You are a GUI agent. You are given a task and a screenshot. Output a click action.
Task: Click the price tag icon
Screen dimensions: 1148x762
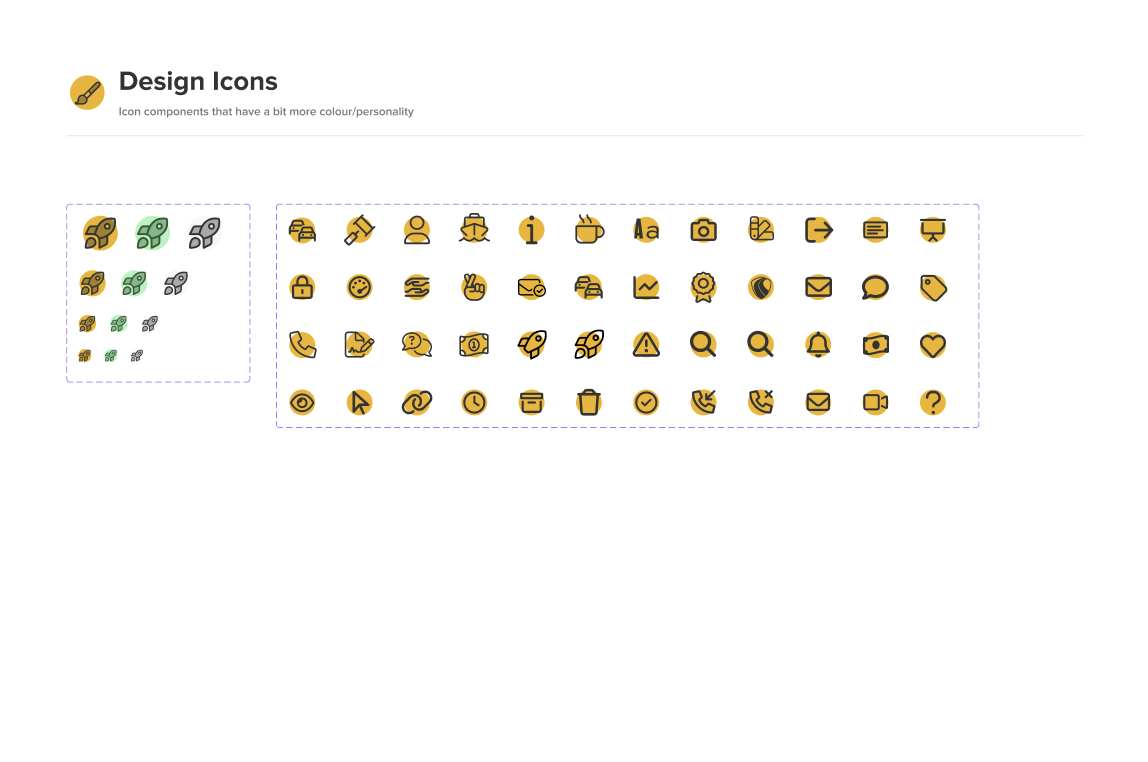click(933, 288)
